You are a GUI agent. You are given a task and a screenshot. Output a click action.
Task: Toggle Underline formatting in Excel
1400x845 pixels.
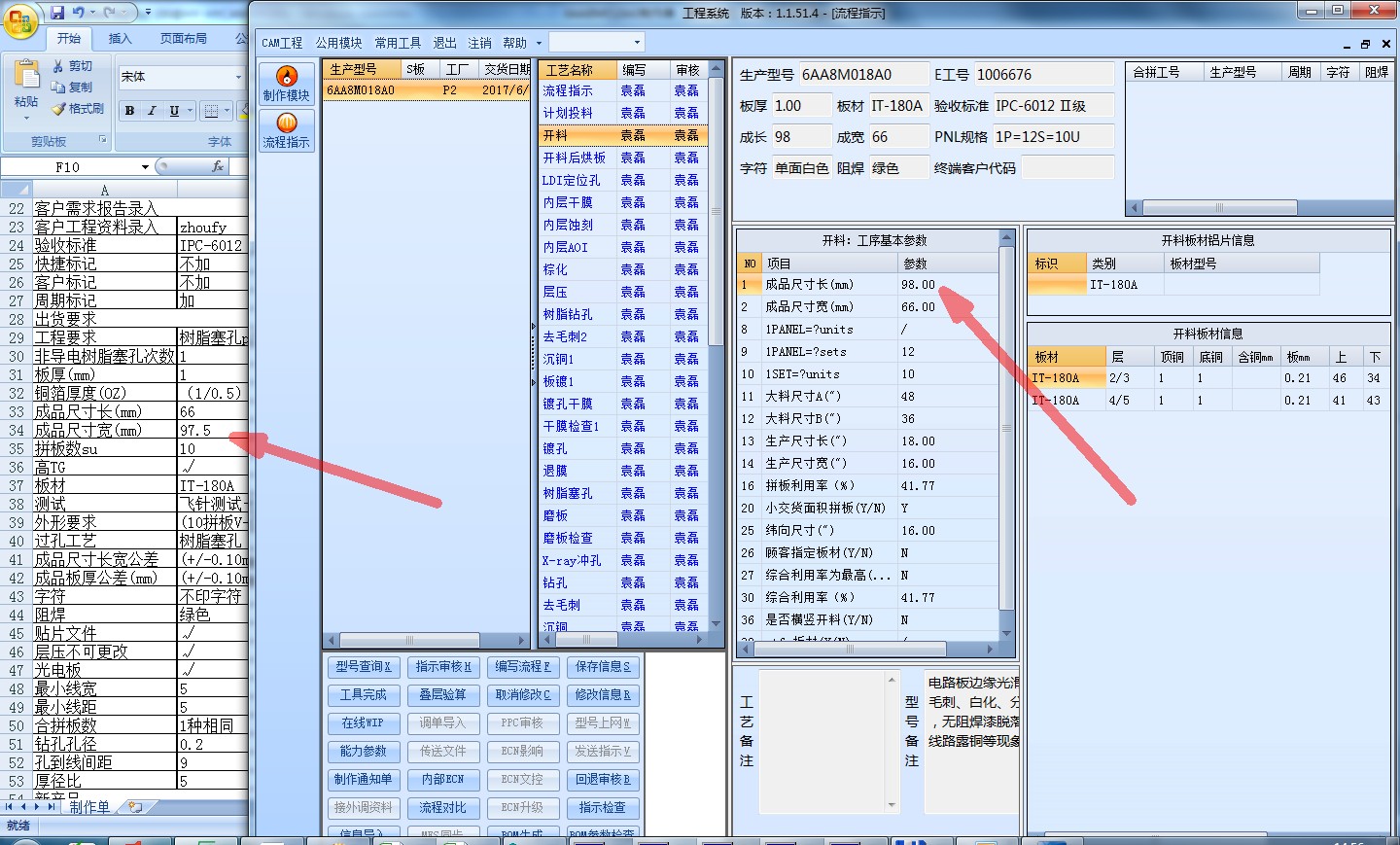point(174,111)
